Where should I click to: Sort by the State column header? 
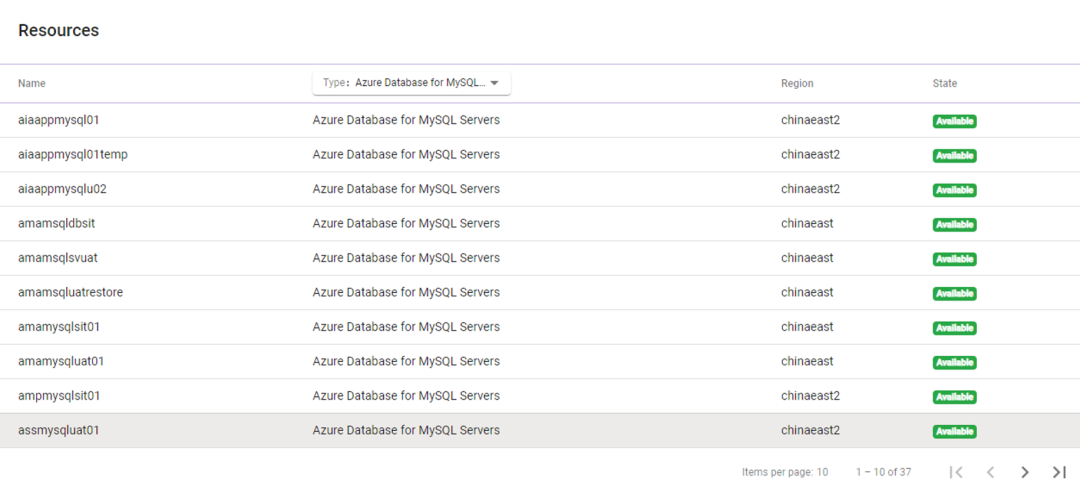click(945, 84)
